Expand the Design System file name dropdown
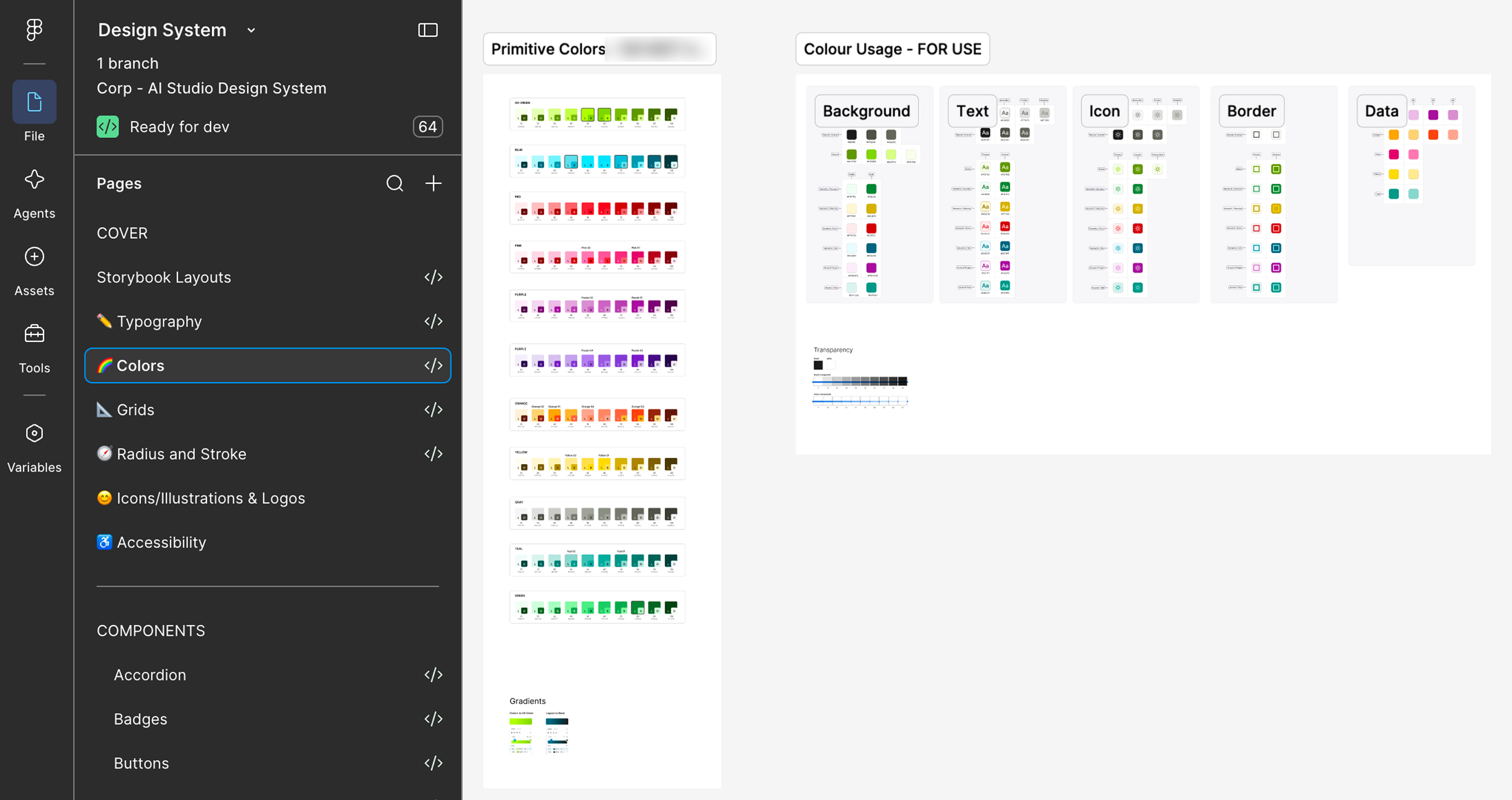This screenshot has height=800, width=1512. 251,30
